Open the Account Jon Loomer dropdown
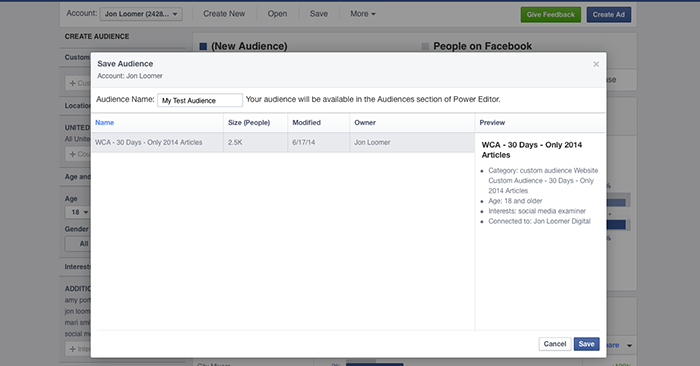Viewport: 700px width, 366px height. 141,14
